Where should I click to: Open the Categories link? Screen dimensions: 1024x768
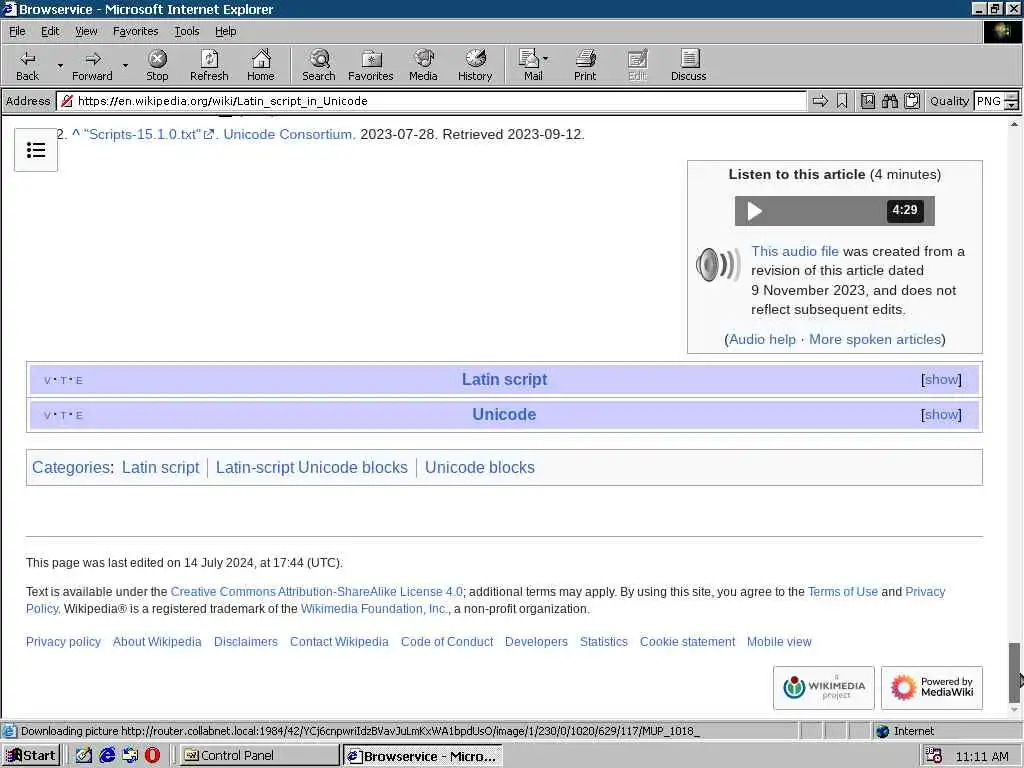pyautogui.click(x=71, y=467)
